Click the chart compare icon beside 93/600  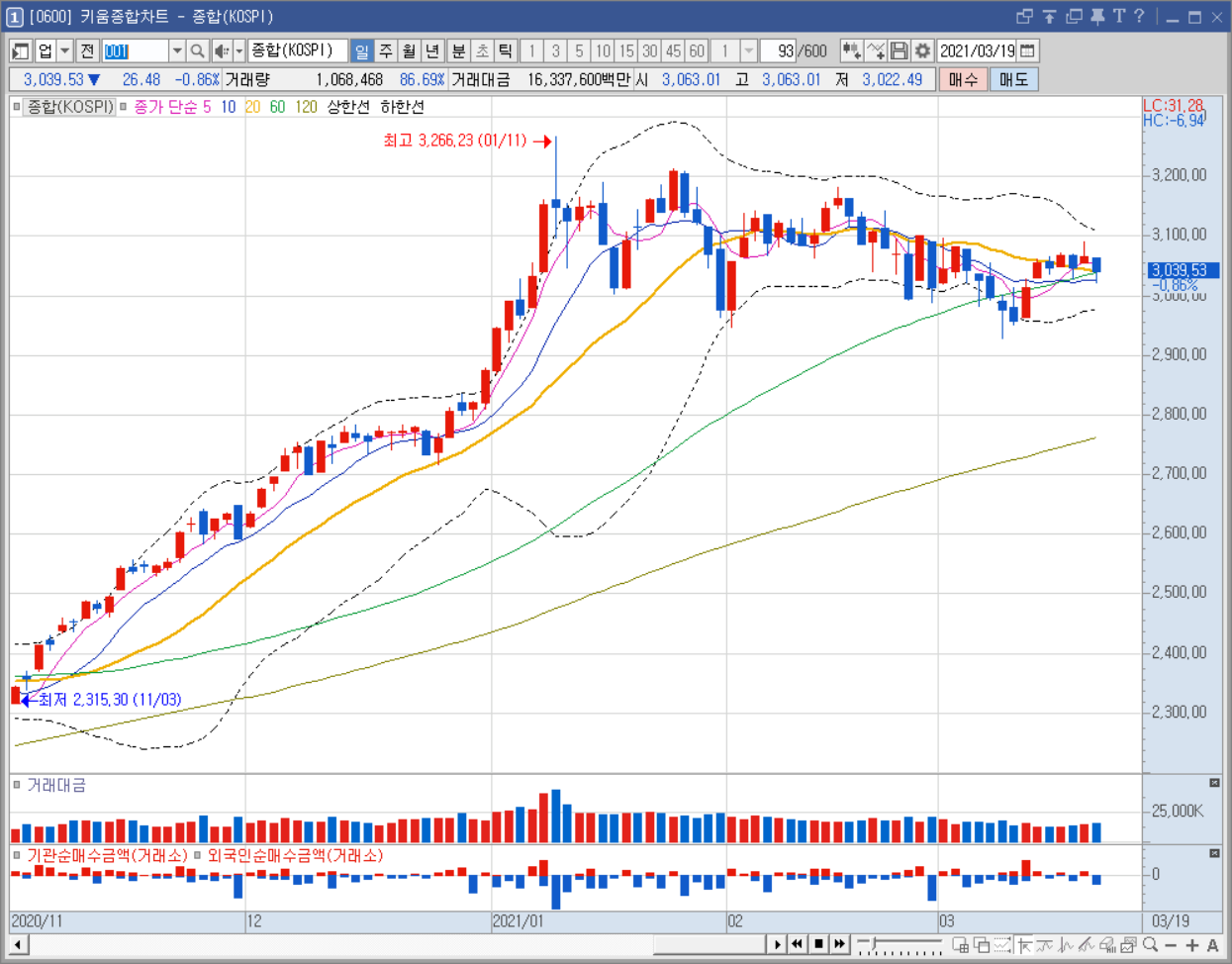[851, 50]
